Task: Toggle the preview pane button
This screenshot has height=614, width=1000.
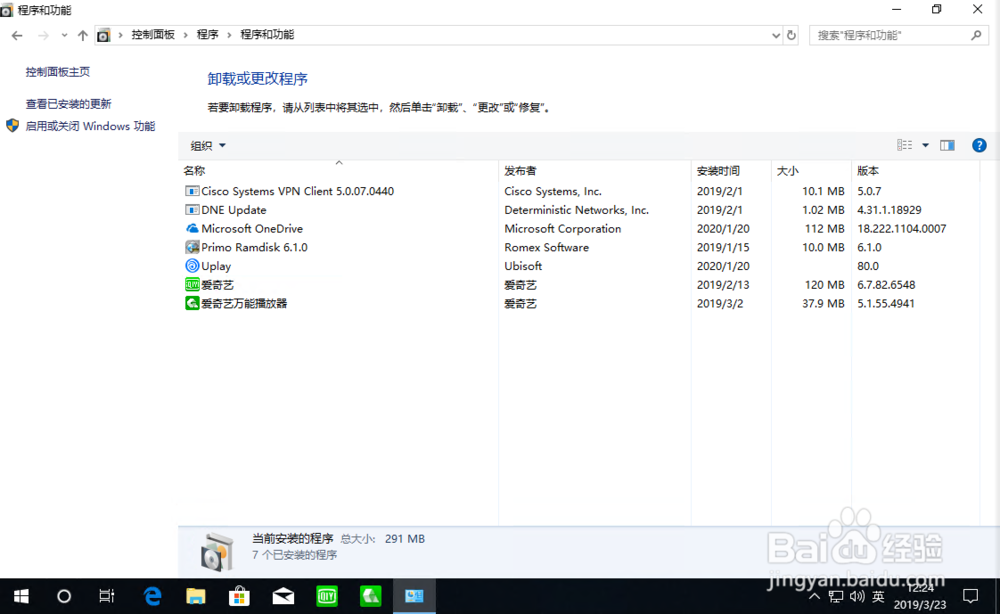Action: point(947,145)
